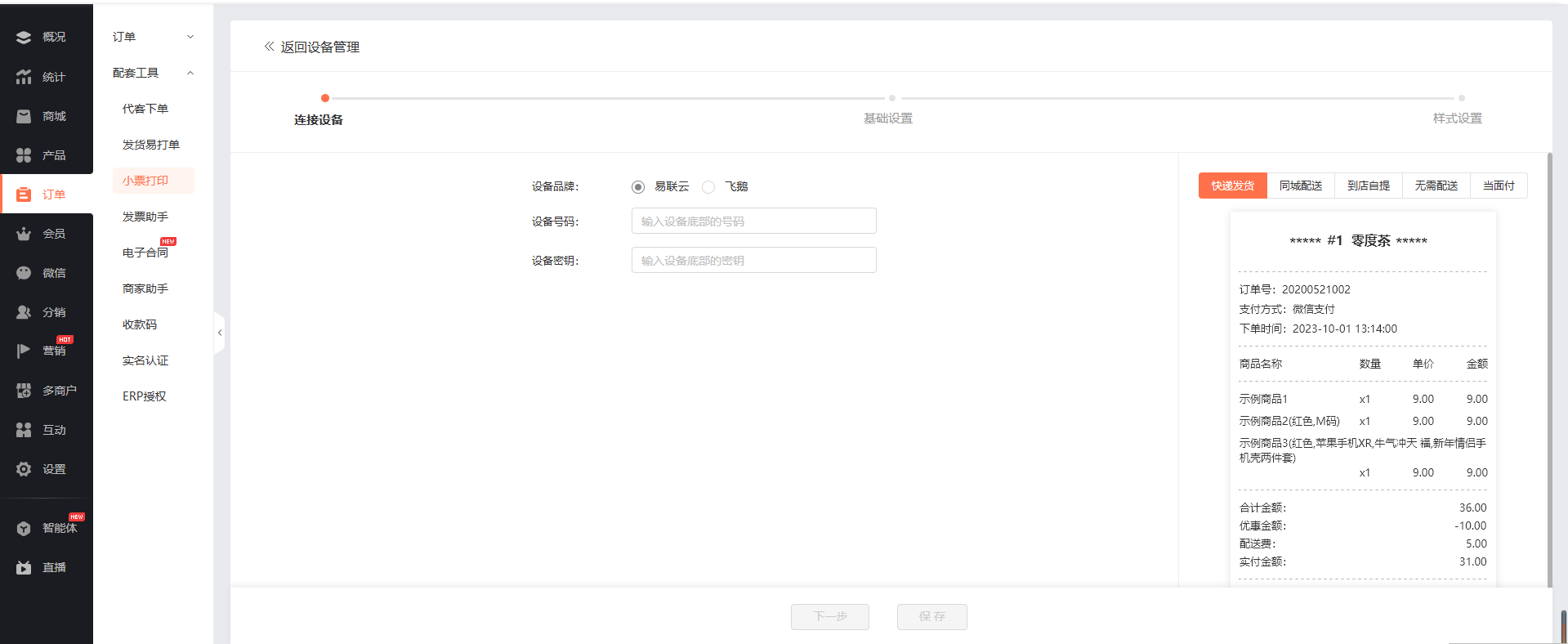Open the 会员 members crown icon
Image resolution: width=1568 pixels, height=644 pixels.
point(24,234)
